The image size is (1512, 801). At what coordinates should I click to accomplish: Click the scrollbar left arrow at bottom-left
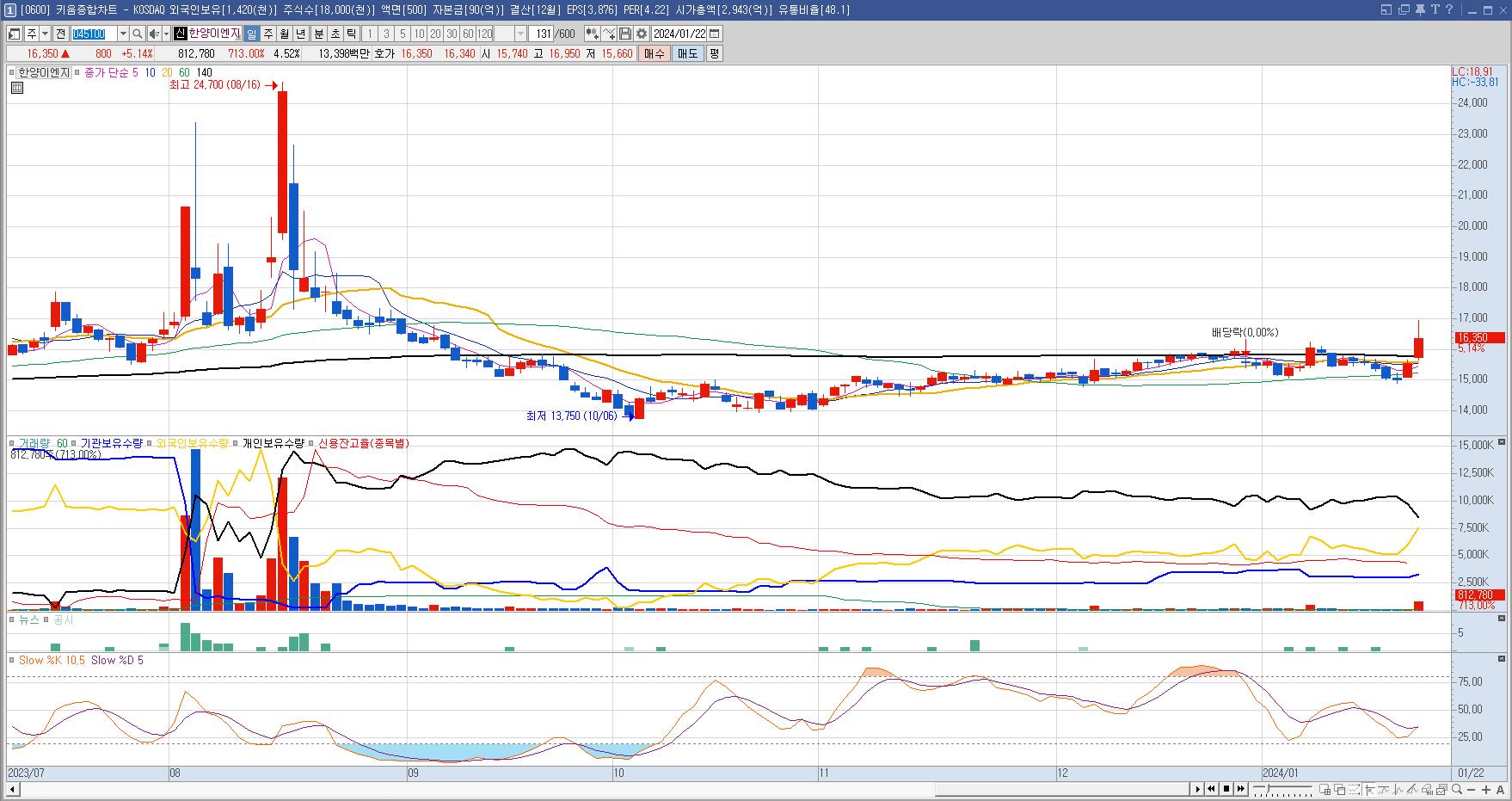point(13,789)
